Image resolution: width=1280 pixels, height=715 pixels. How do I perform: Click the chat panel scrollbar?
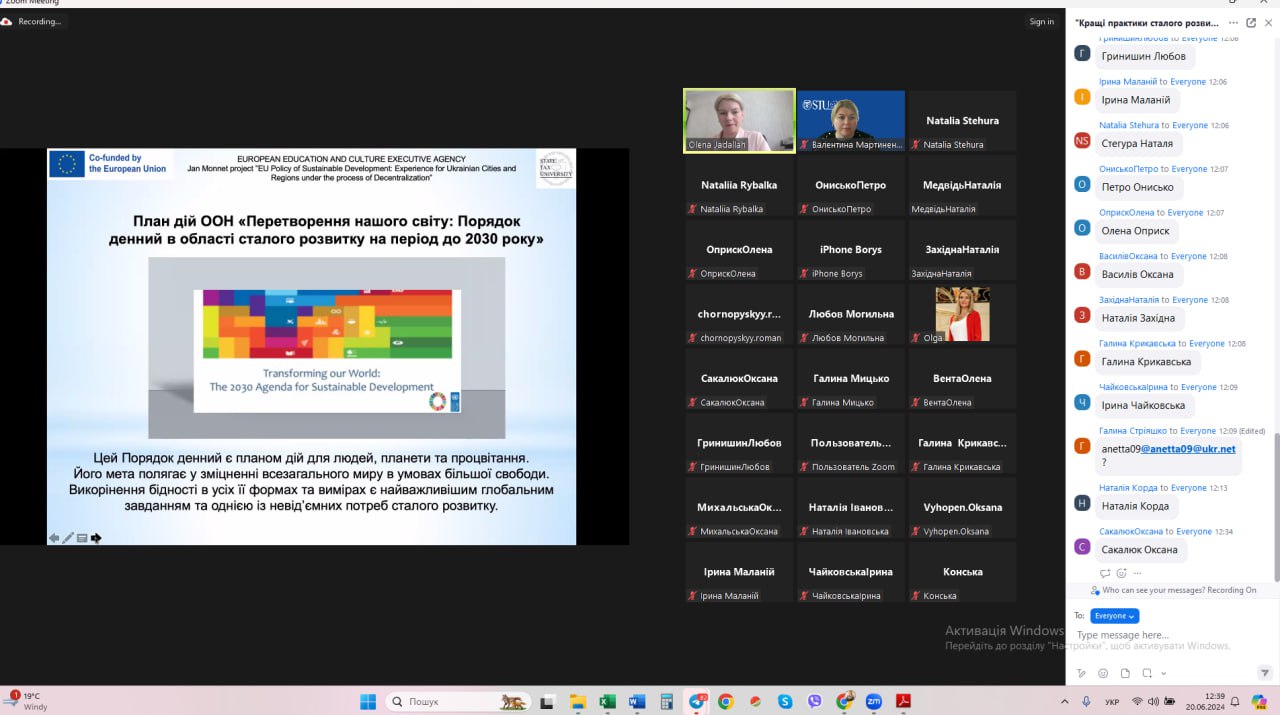1276,505
